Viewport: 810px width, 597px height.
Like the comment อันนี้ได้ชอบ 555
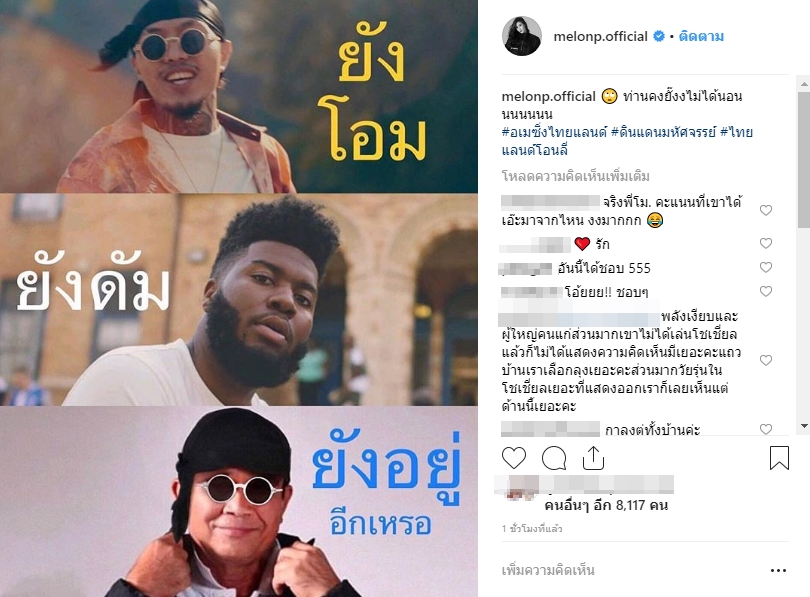pyautogui.click(x=766, y=267)
